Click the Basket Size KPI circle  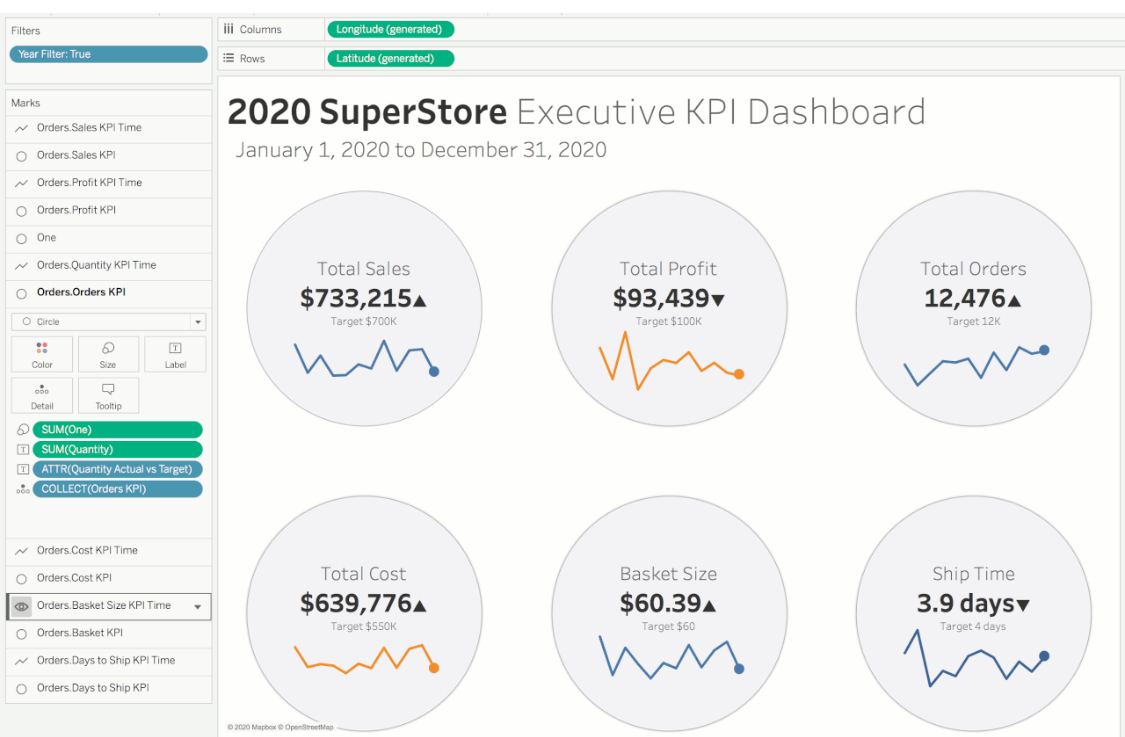pyautogui.click(x=669, y=614)
